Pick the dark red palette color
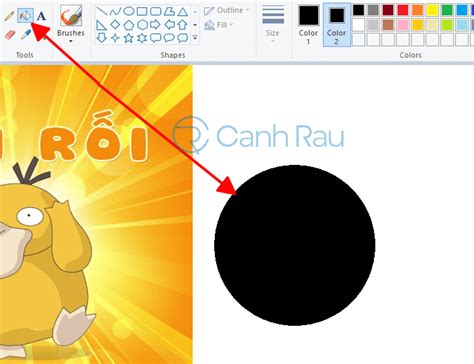This screenshot has width=474, height=364. (x=388, y=10)
